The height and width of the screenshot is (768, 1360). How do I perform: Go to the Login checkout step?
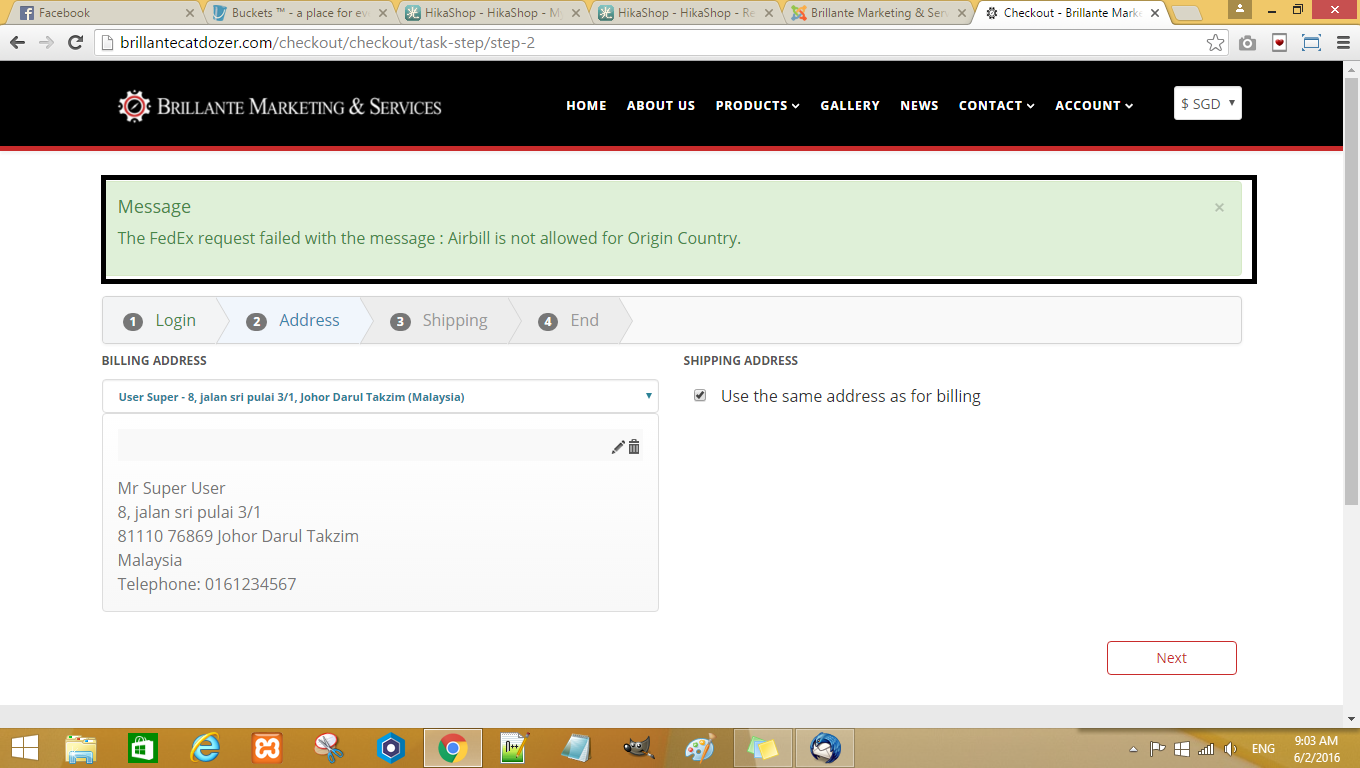[x=160, y=321]
